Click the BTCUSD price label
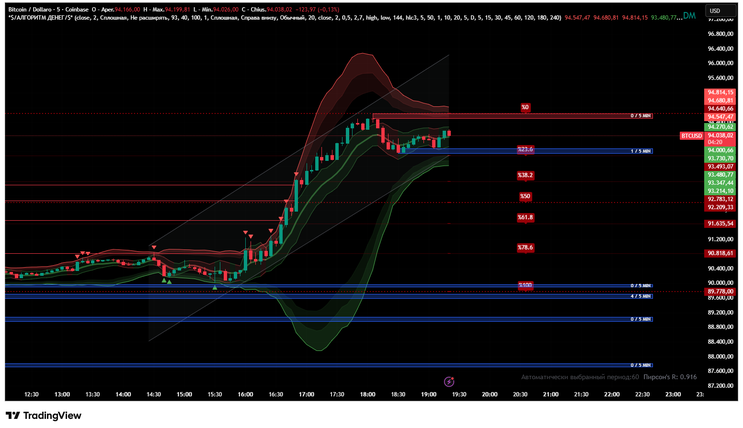The image size is (743, 428). pos(691,136)
